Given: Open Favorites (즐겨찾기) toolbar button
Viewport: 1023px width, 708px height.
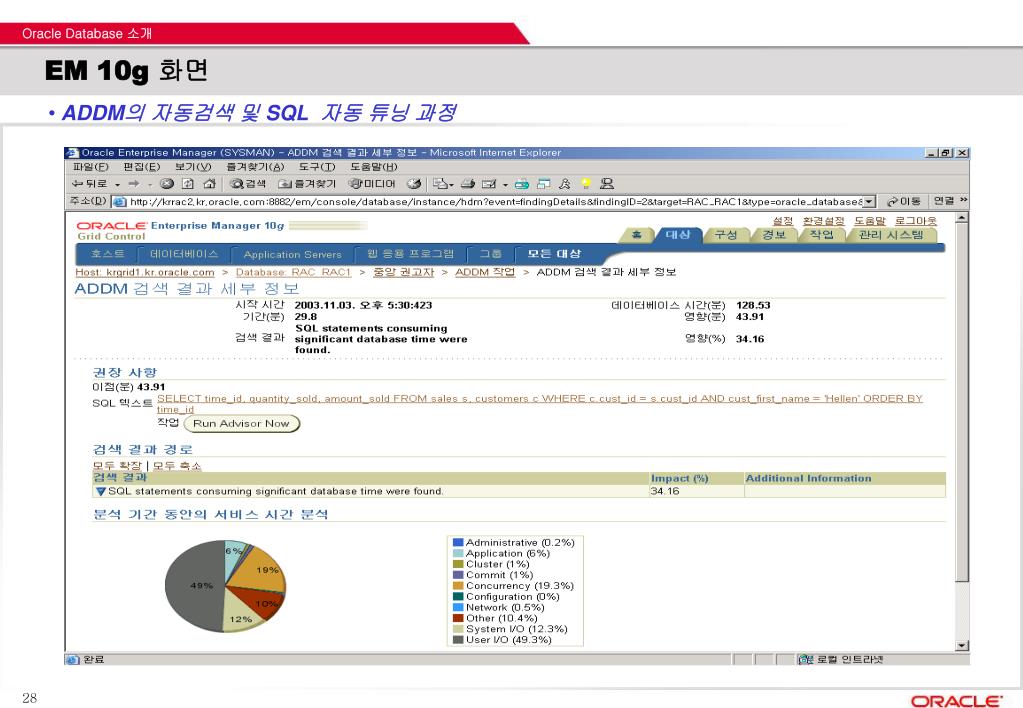Looking at the screenshot, I should point(307,184).
